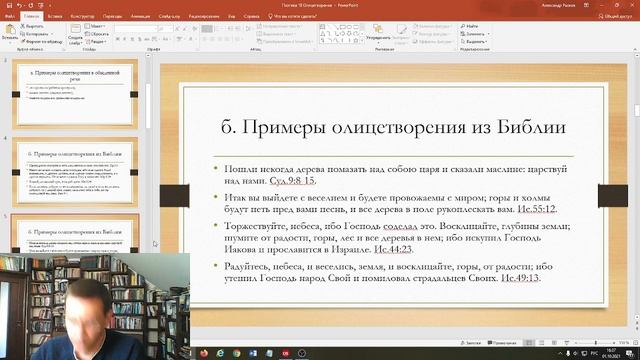Adjust the zoom slider in the status bar
The width and height of the screenshot is (640, 360).
tap(595, 343)
